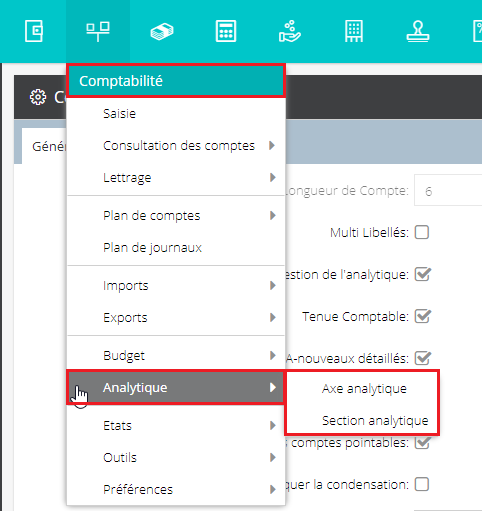Screen dimensions: 482x511
Task: Expand Consultation des comptes submenu arrow
Action: pos(272,145)
